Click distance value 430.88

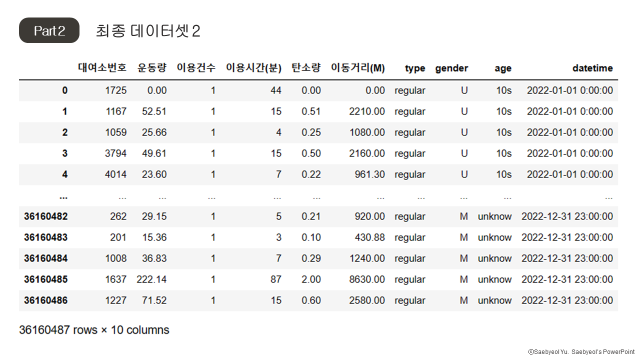[x=370, y=238]
